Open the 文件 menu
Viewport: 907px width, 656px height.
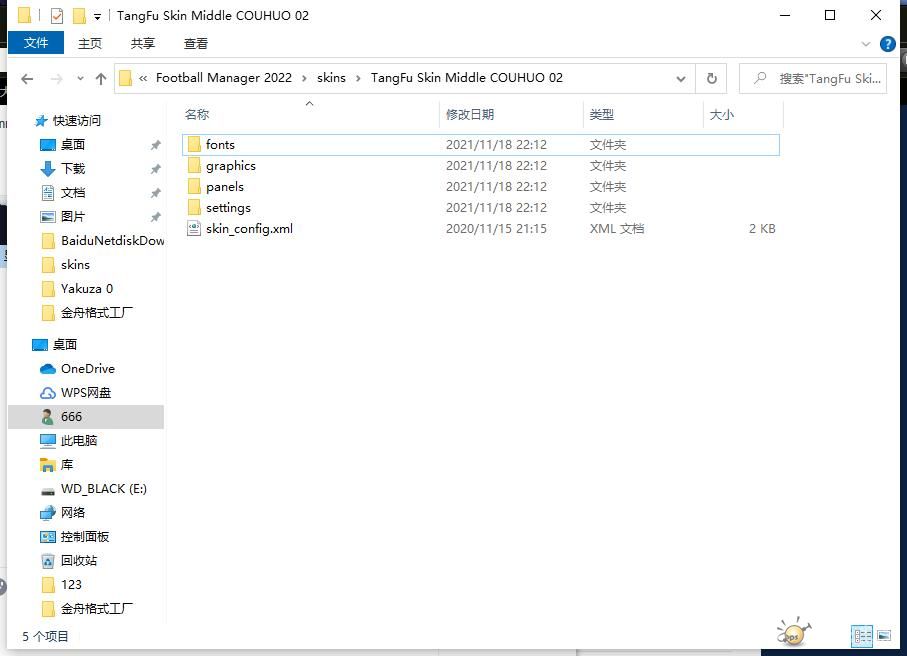click(x=36, y=43)
